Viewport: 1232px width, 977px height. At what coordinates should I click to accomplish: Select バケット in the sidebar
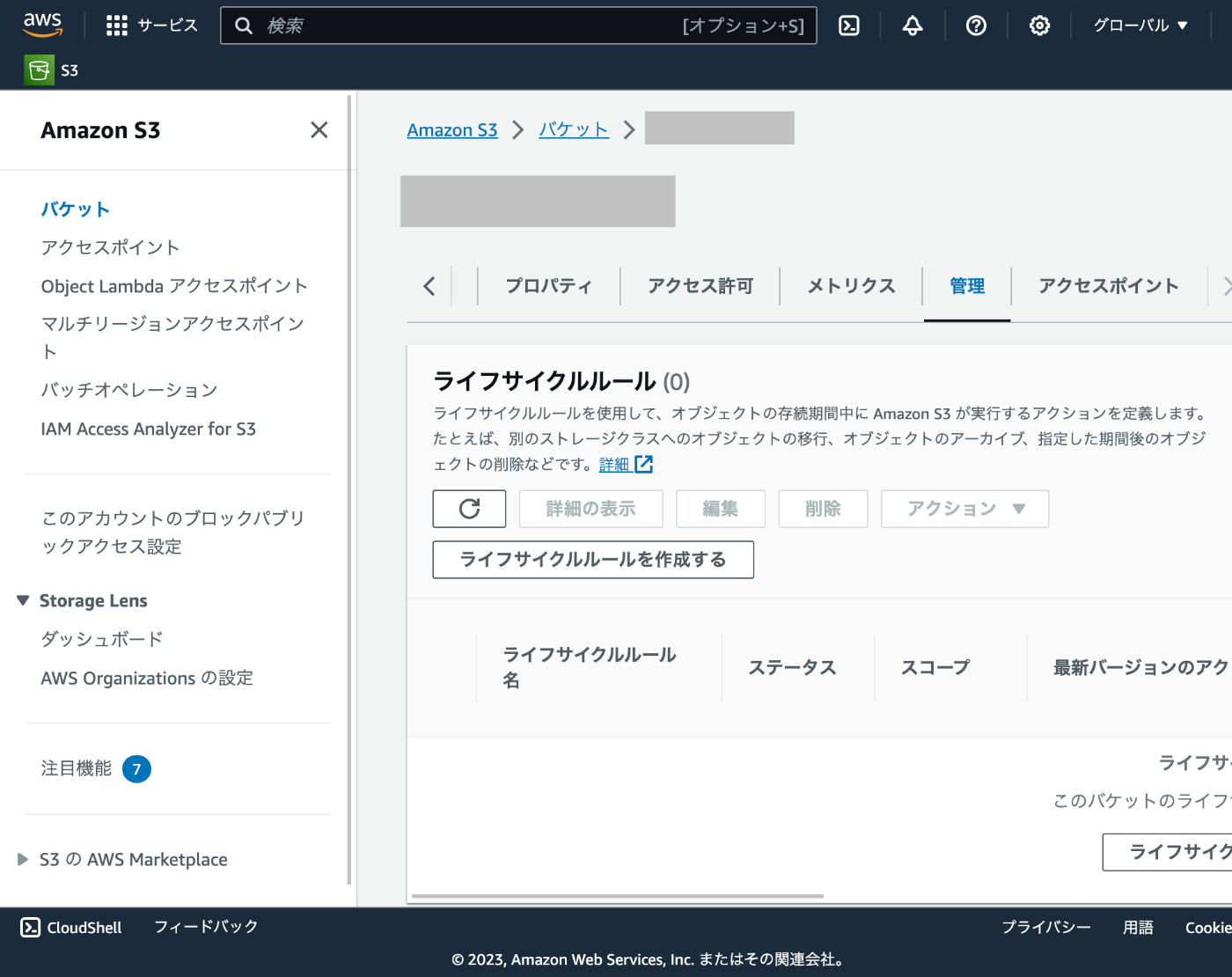tap(76, 209)
